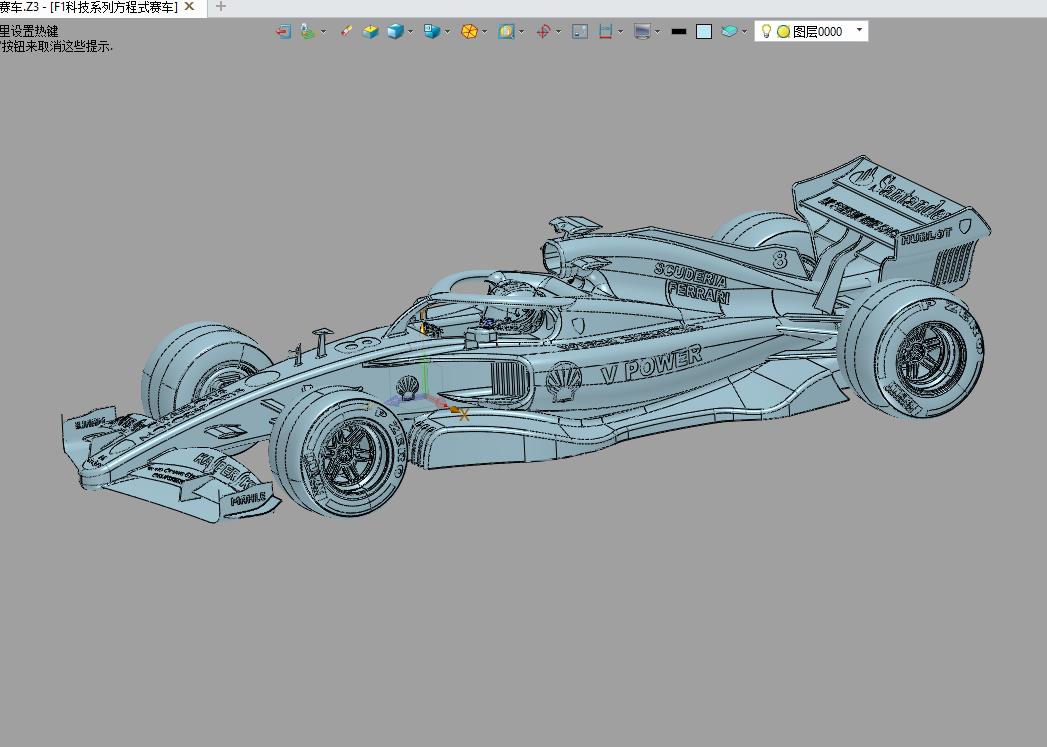Screen dimensions: 1047x747
Task: Open the 图层0000 layer dropdown
Action: coord(859,31)
